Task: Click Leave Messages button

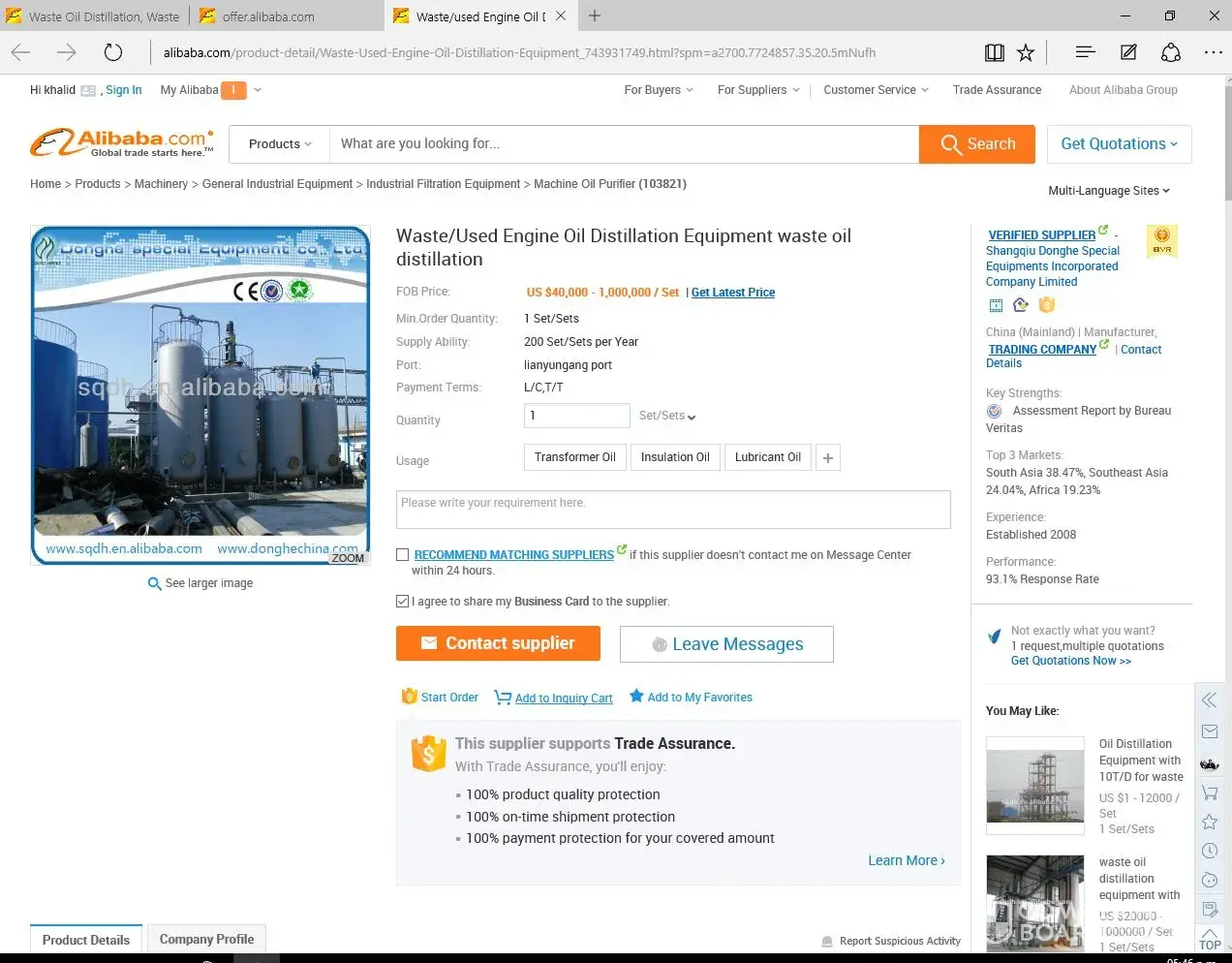Action: pyautogui.click(x=726, y=644)
